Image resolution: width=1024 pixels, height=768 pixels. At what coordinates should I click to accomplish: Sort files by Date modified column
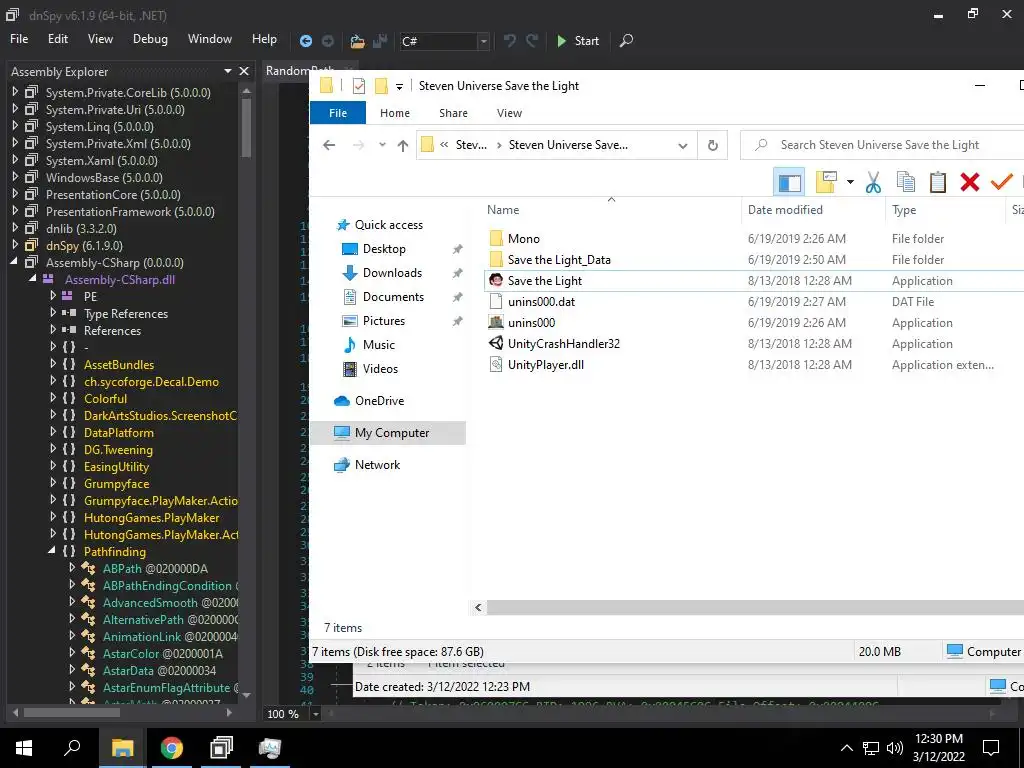pos(785,210)
